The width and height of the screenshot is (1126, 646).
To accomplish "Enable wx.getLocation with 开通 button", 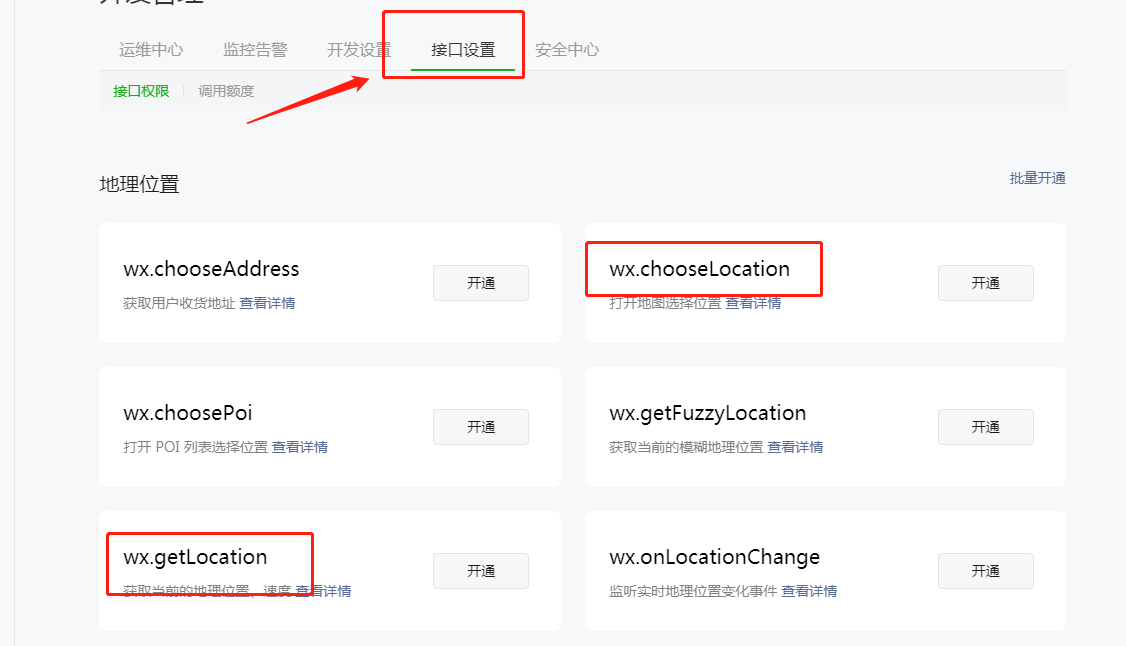I will click(x=481, y=571).
